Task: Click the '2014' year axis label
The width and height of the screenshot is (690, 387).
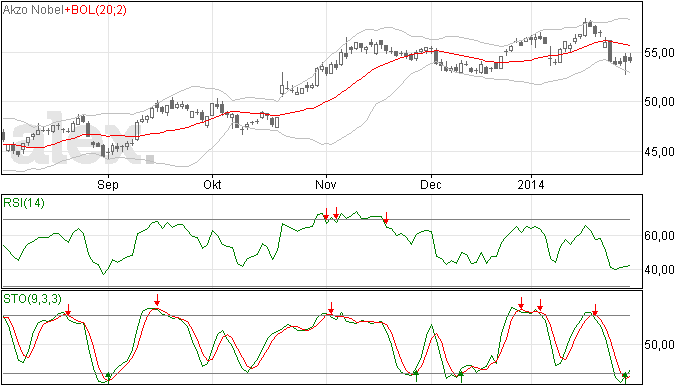Action: point(531,184)
